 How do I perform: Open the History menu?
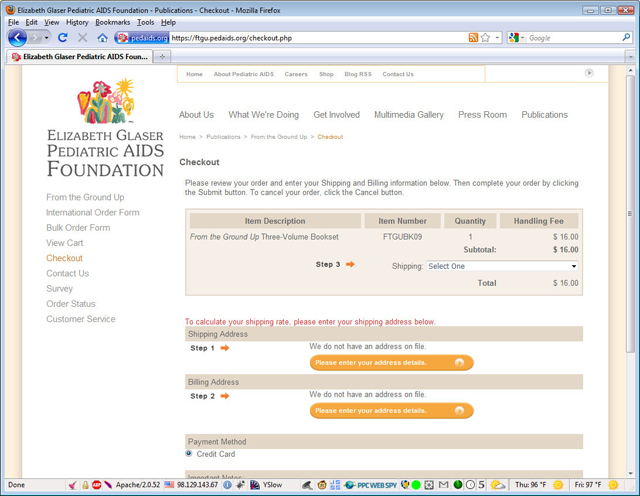[x=77, y=22]
